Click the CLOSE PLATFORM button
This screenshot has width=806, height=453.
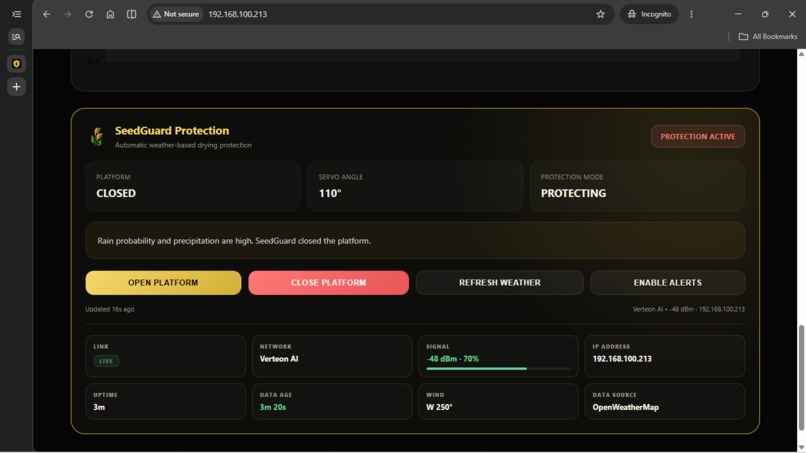click(x=328, y=283)
